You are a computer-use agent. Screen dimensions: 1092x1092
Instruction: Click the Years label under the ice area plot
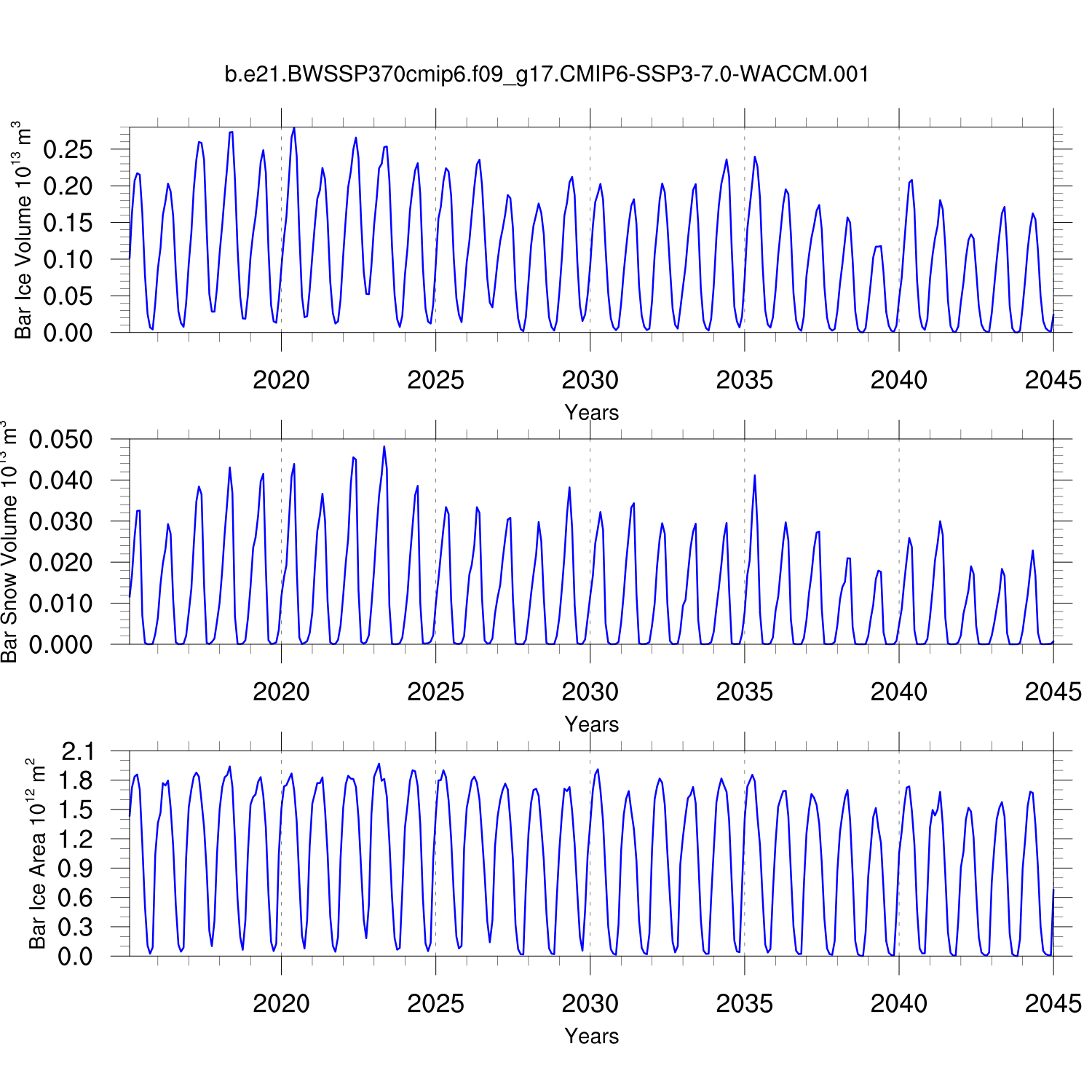point(591,1036)
